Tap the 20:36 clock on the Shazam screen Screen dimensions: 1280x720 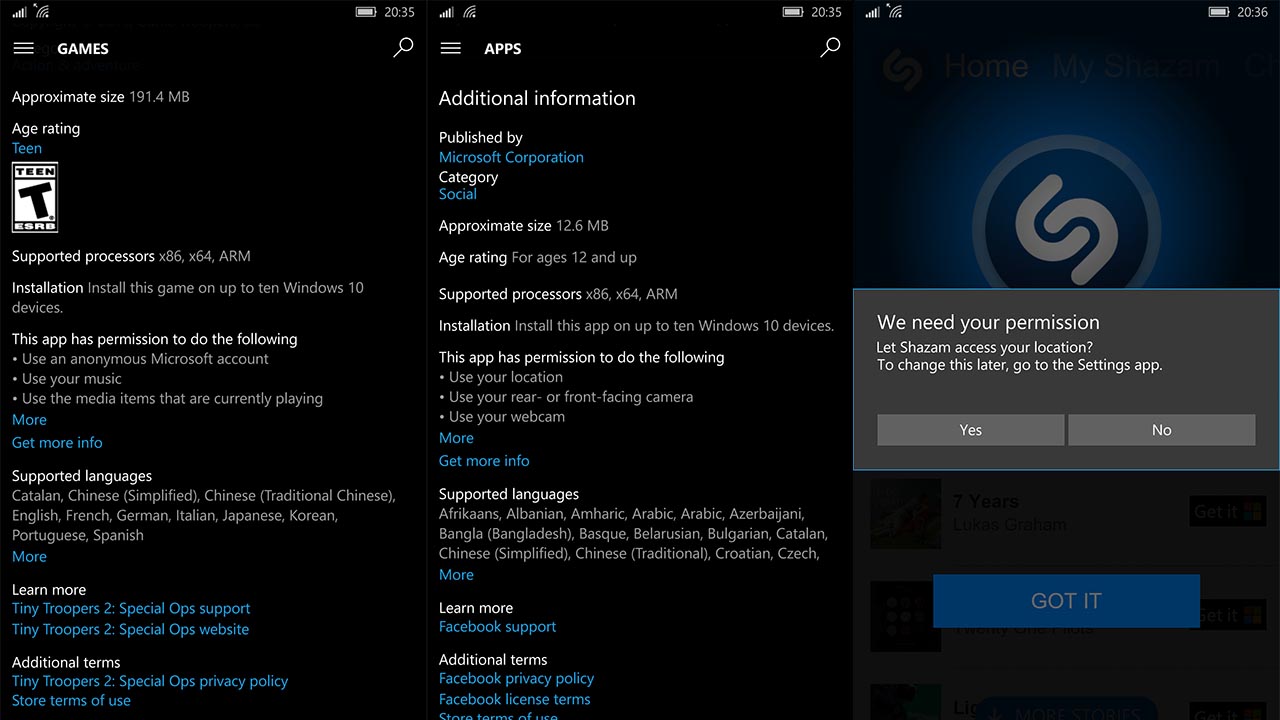click(1252, 12)
